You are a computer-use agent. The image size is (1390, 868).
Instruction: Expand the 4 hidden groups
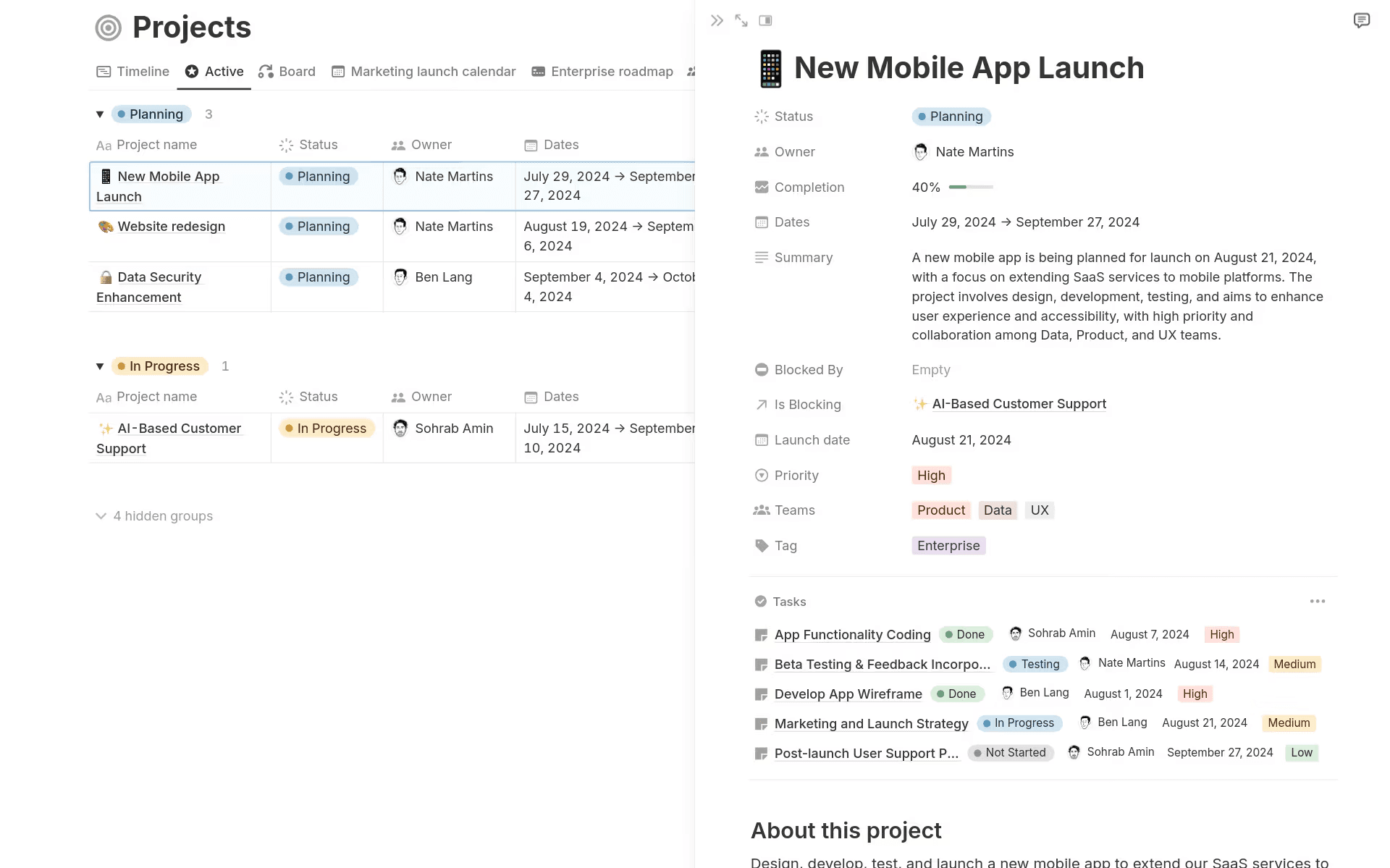coord(153,515)
